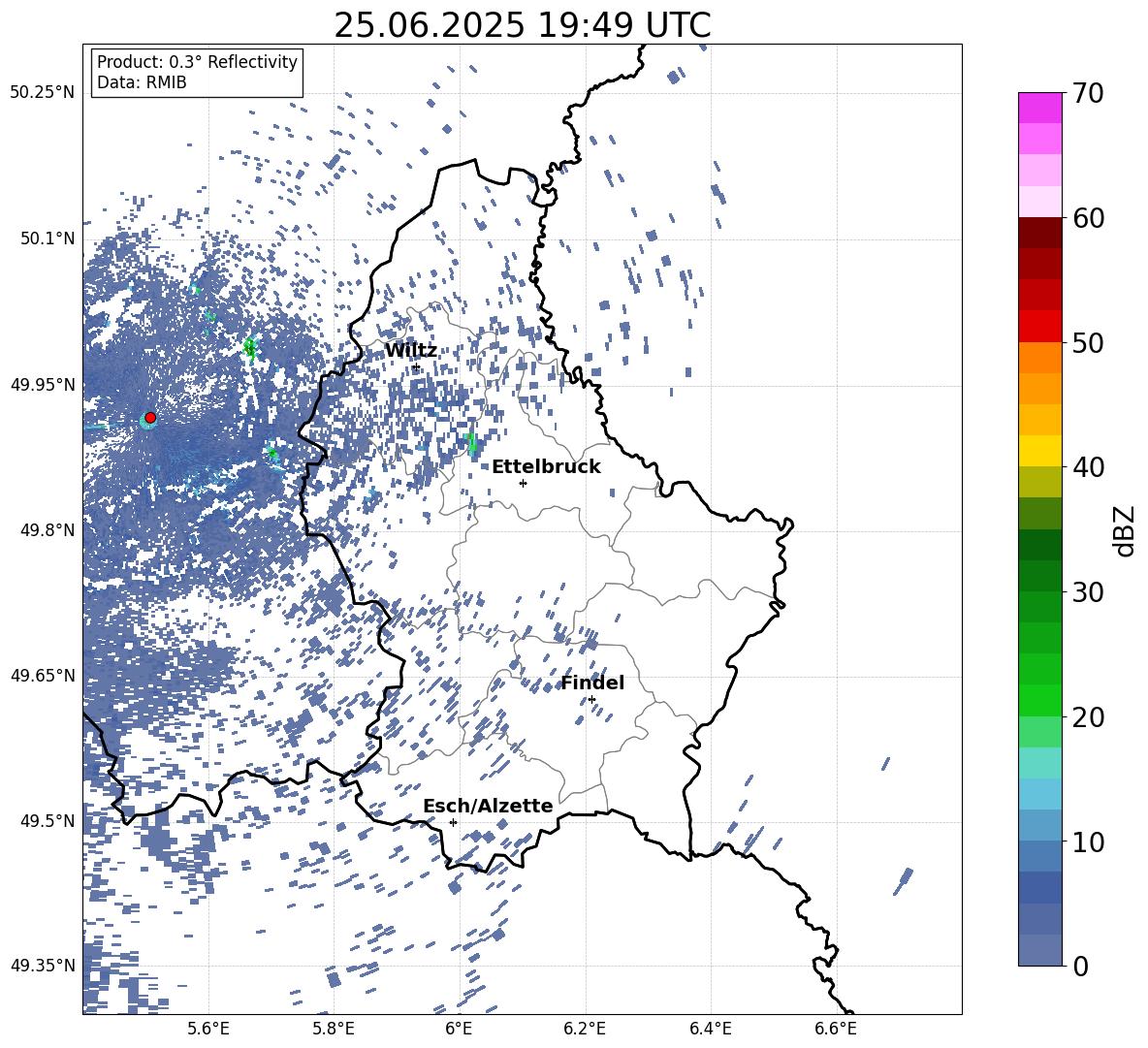Image resolution: width=1148 pixels, height=1048 pixels.
Task: Click the Data: RMIB text
Action: click(x=142, y=82)
